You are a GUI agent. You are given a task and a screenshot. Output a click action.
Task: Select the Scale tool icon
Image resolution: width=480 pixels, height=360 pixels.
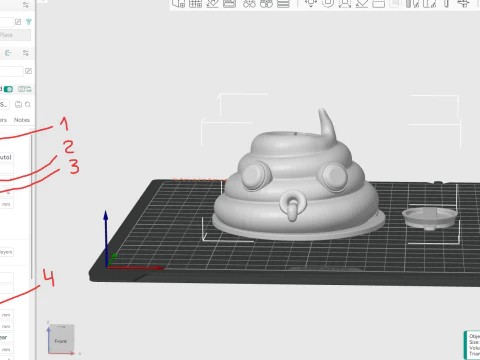[x=345, y=3]
